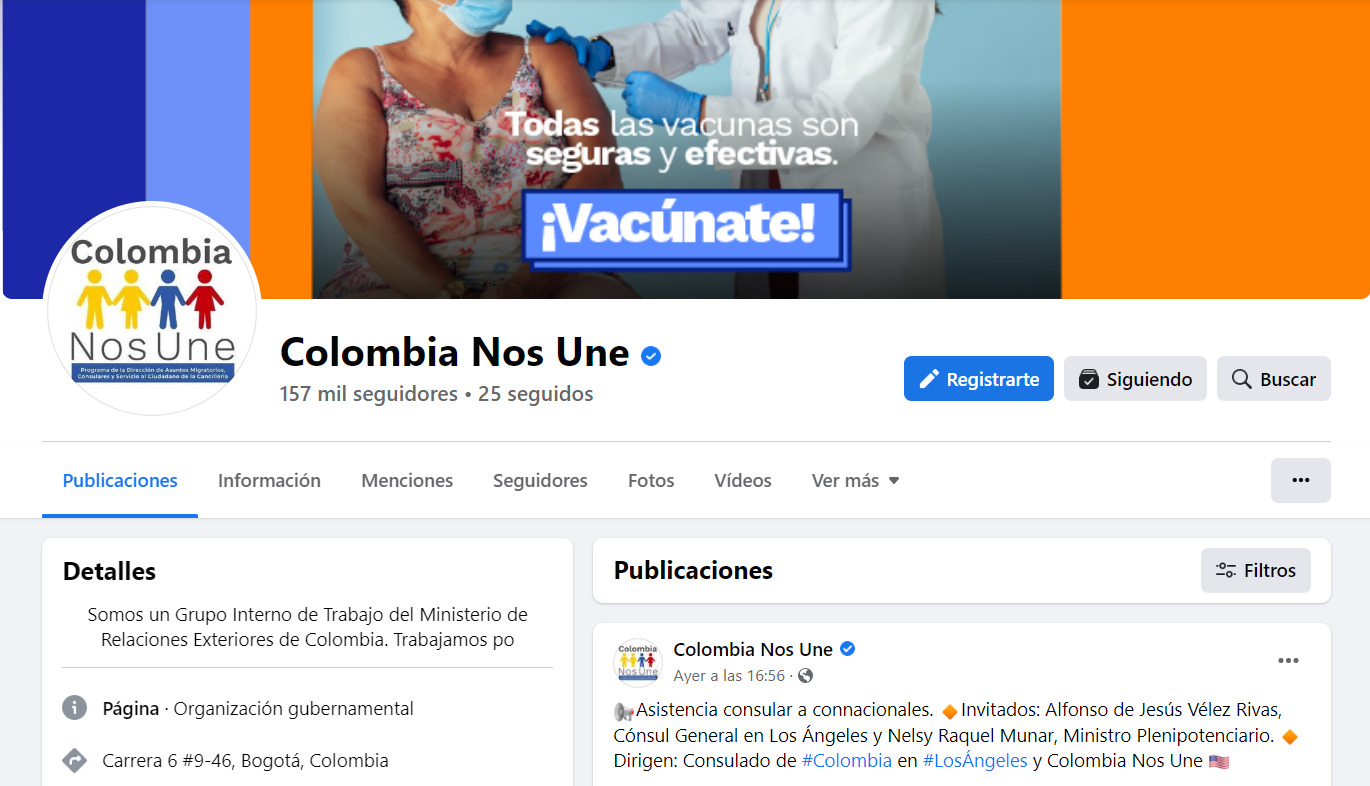
Task: Click the directions arrow icon by address
Action: pyautogui.click(x=75, y=760)
